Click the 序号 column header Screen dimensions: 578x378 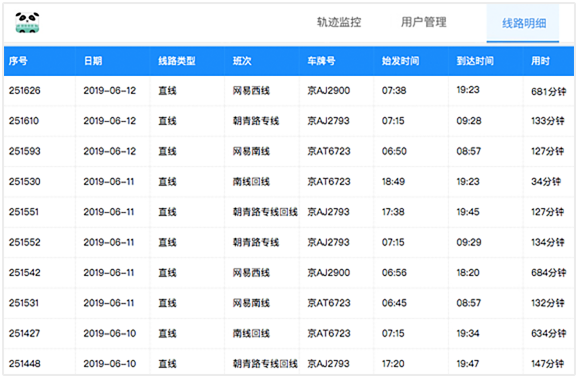18,61
